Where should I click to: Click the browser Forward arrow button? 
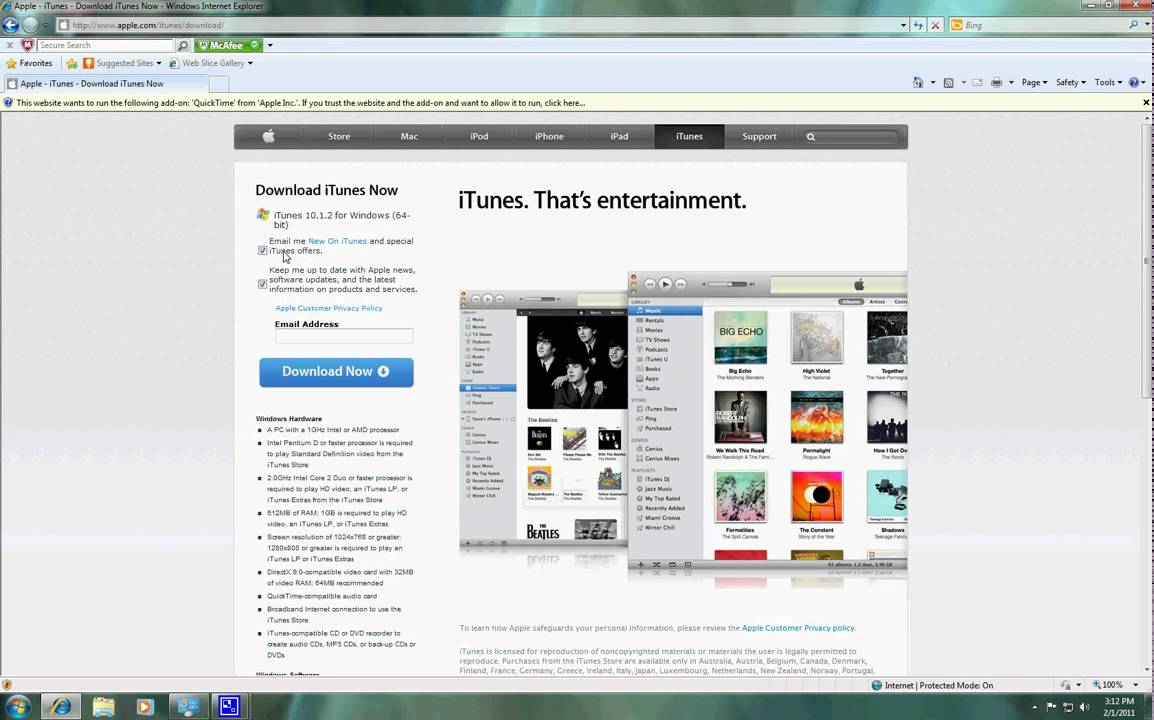[30, 25]
